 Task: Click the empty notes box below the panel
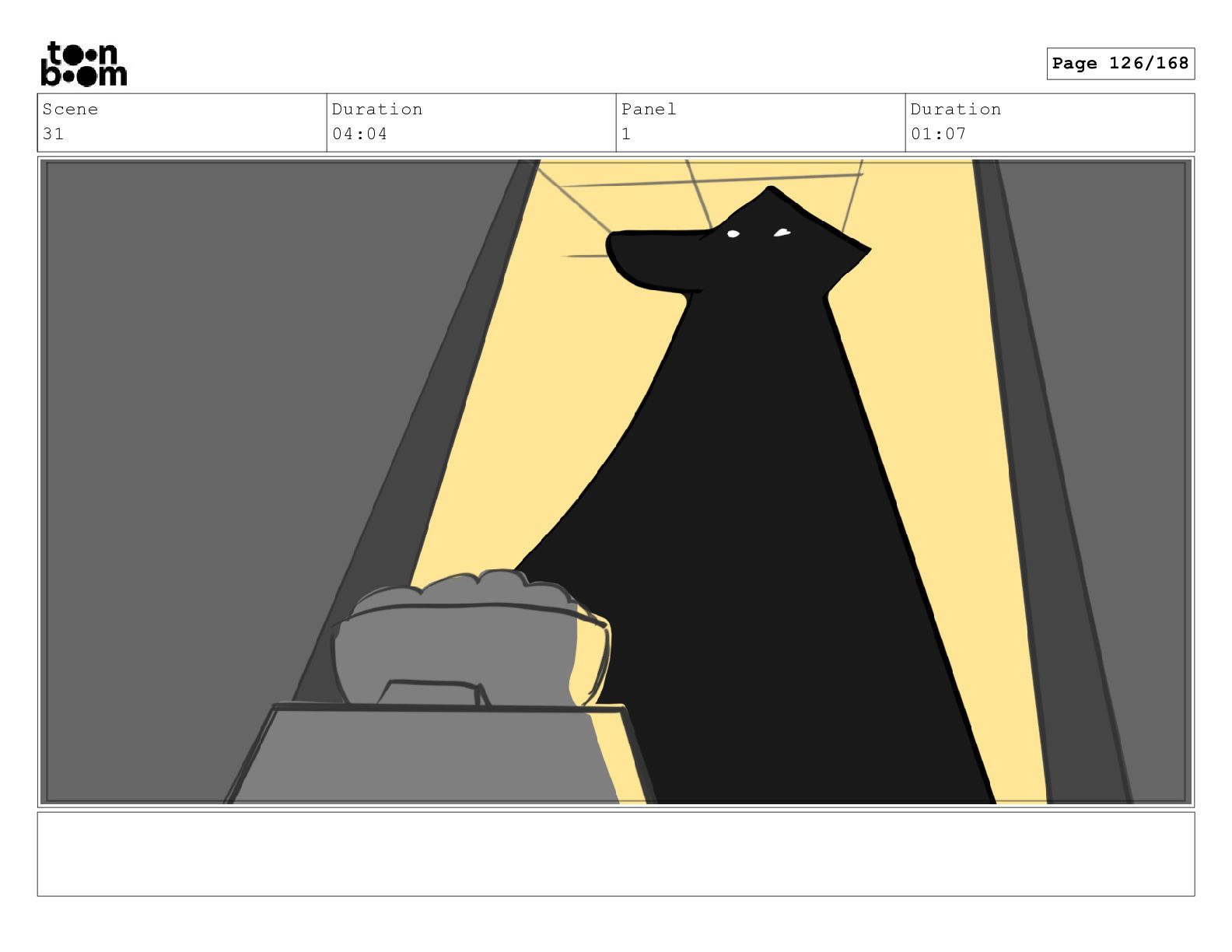[616, 854]
